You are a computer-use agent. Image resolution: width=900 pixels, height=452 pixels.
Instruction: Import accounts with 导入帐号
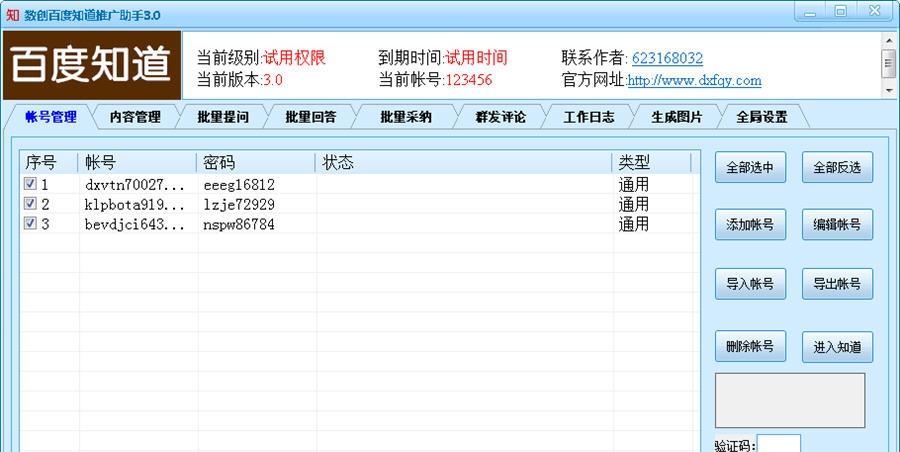[750, 284]
